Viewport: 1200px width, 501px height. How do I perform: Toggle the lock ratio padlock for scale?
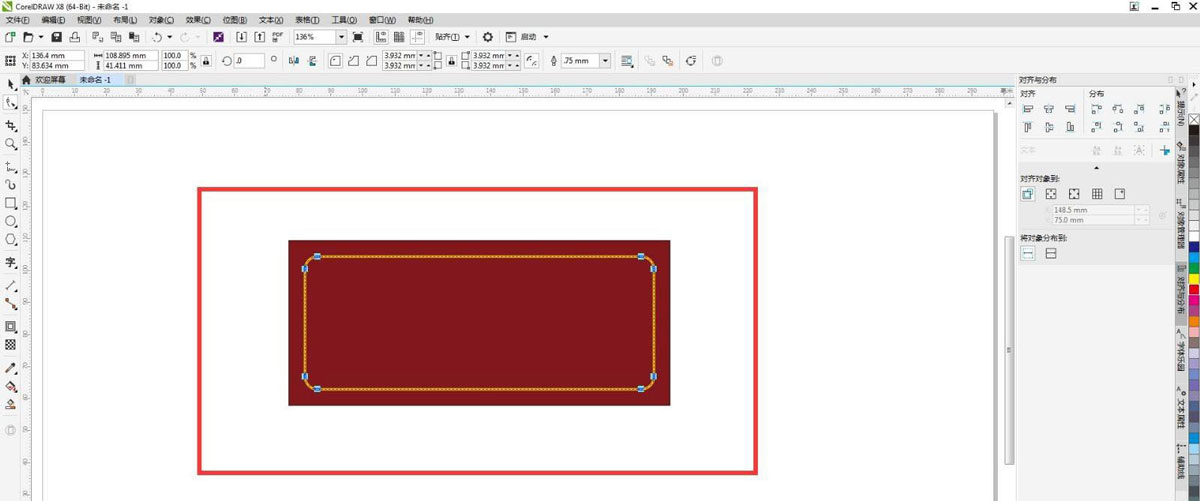point(206,61)
